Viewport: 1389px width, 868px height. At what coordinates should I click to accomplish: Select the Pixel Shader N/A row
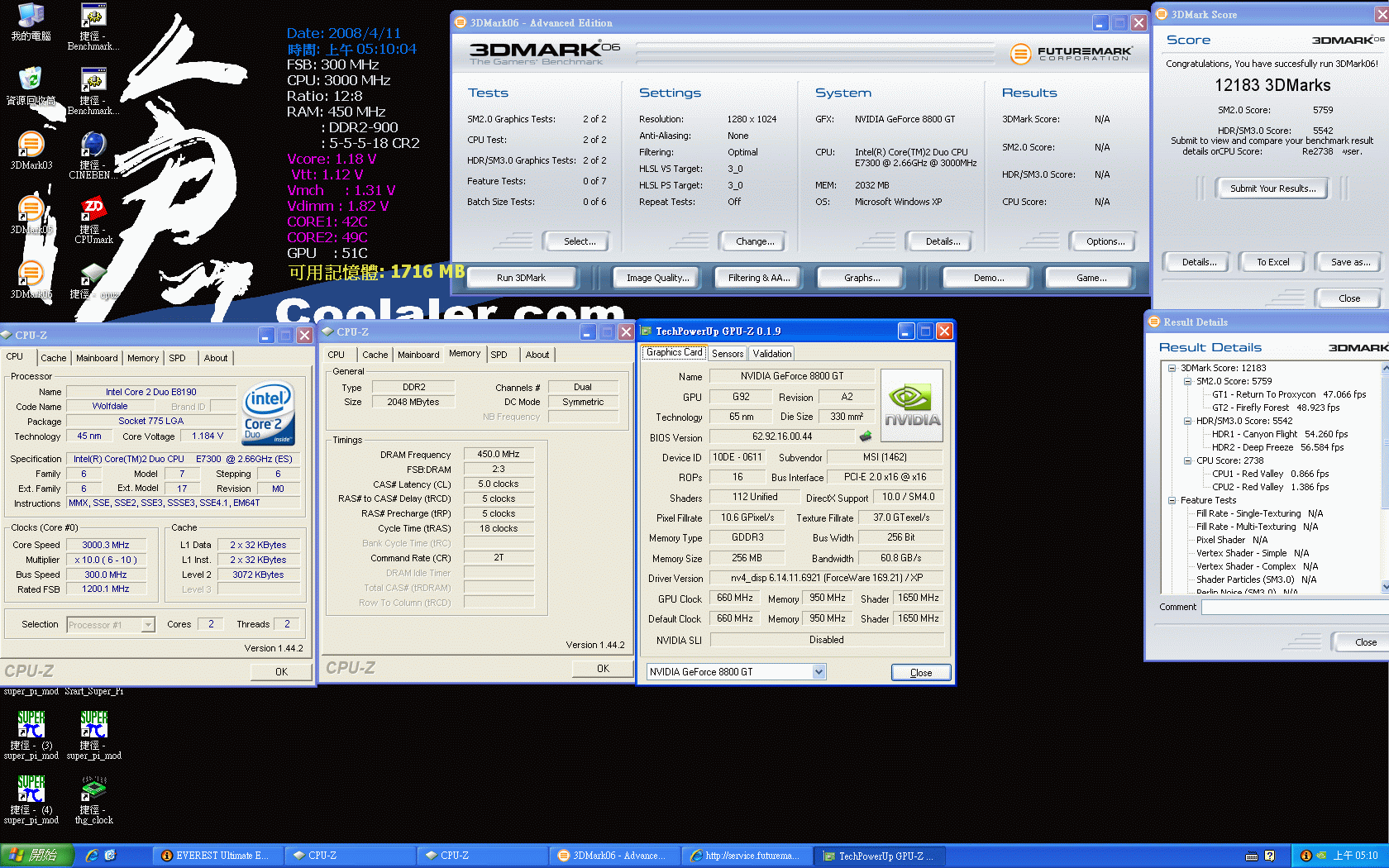tap(1231, 541)
